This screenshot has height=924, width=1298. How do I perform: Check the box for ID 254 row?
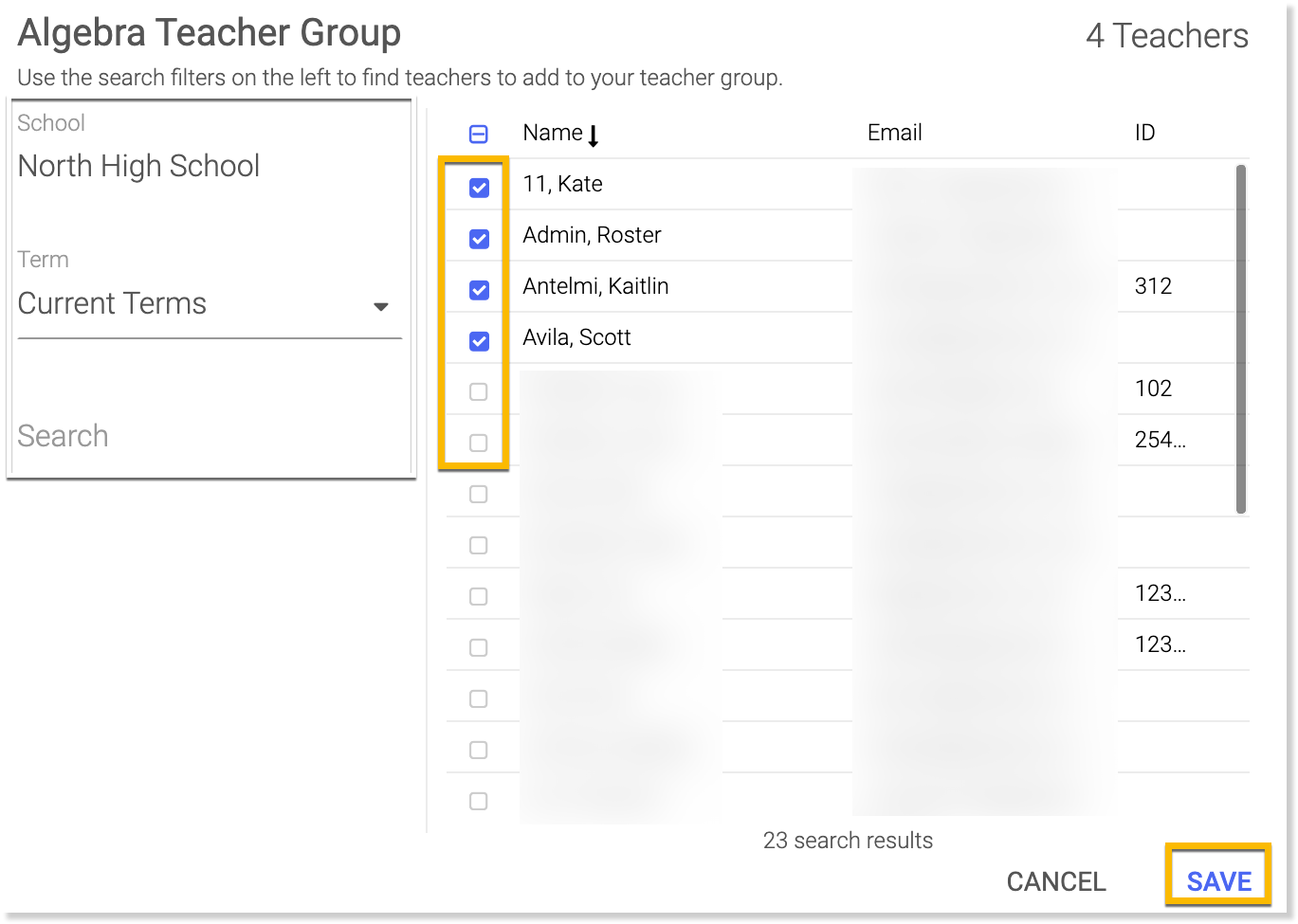pos(479,444)
